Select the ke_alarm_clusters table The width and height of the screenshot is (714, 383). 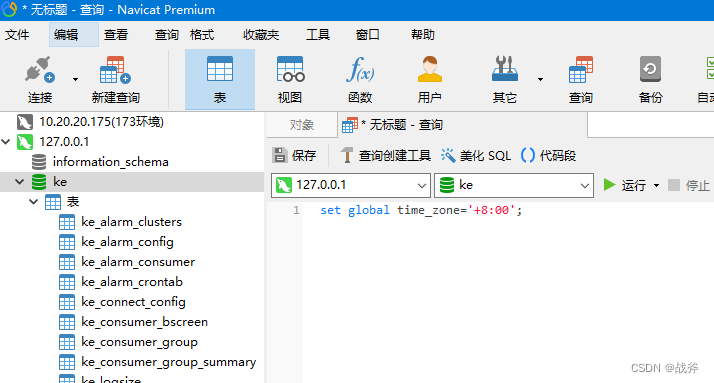[x=131, y=222]
